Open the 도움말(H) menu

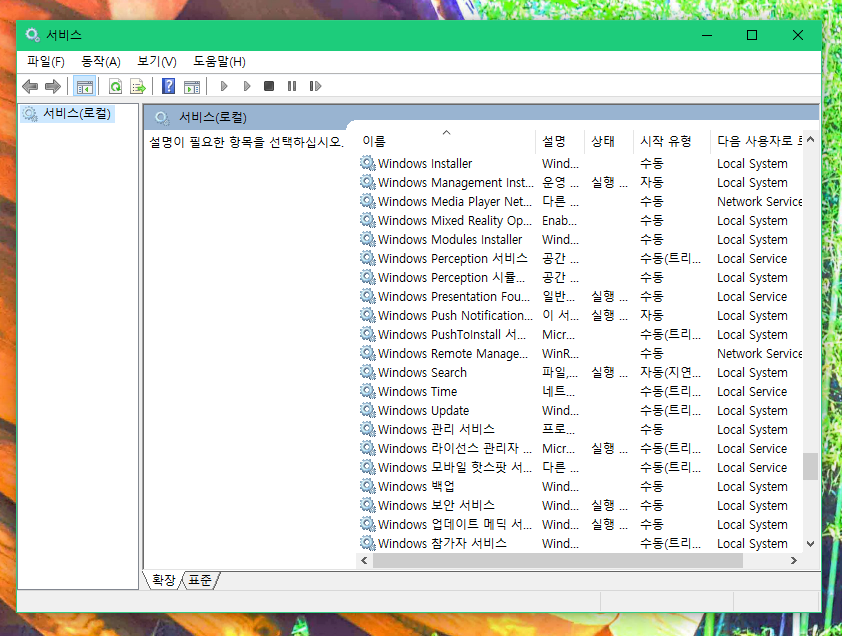click(x=219, y=62)
